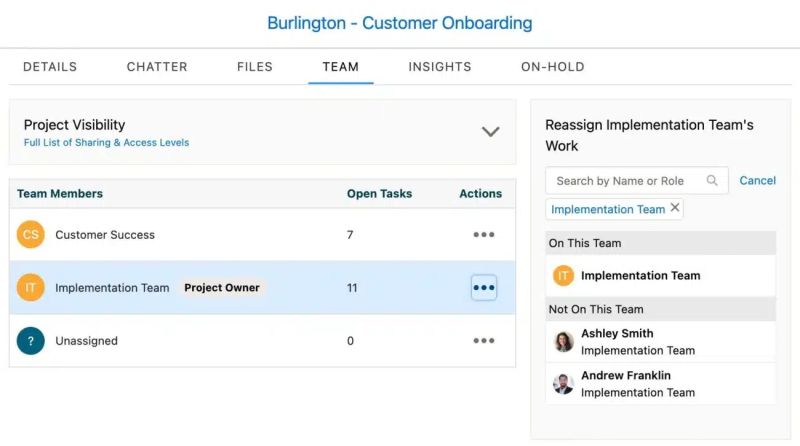The height and width of the screenshot is (446, 800).
Task: Open Full List of Sharing & Access Levels link
Action: 106,142
